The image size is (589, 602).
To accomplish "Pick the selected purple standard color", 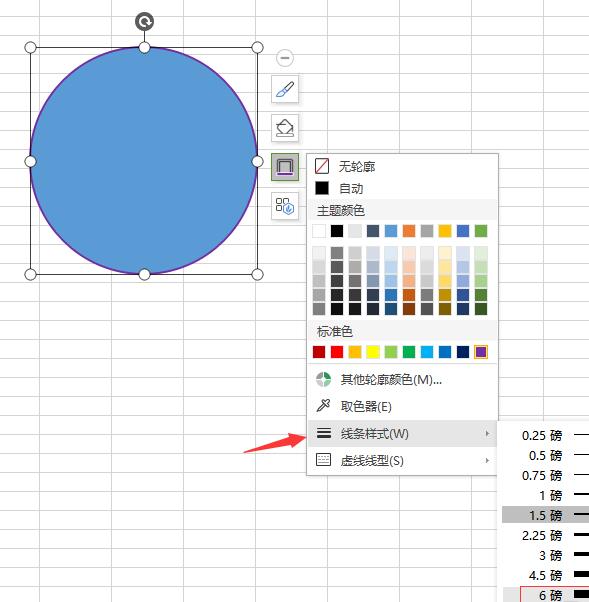I will click(481, 352).
